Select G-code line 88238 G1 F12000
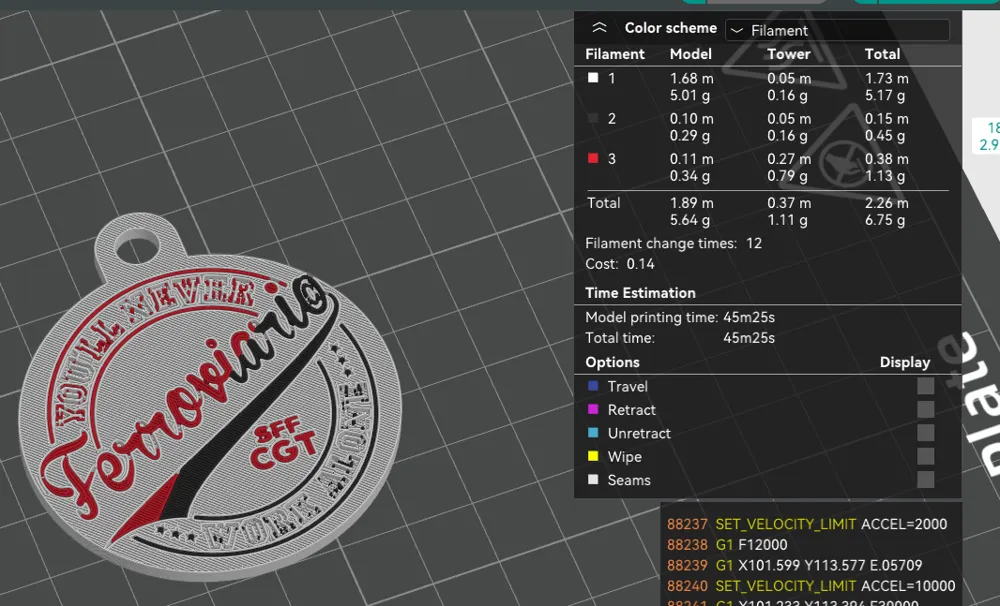The width and height of the screenshot is (1000, 606). coord(727,545)
